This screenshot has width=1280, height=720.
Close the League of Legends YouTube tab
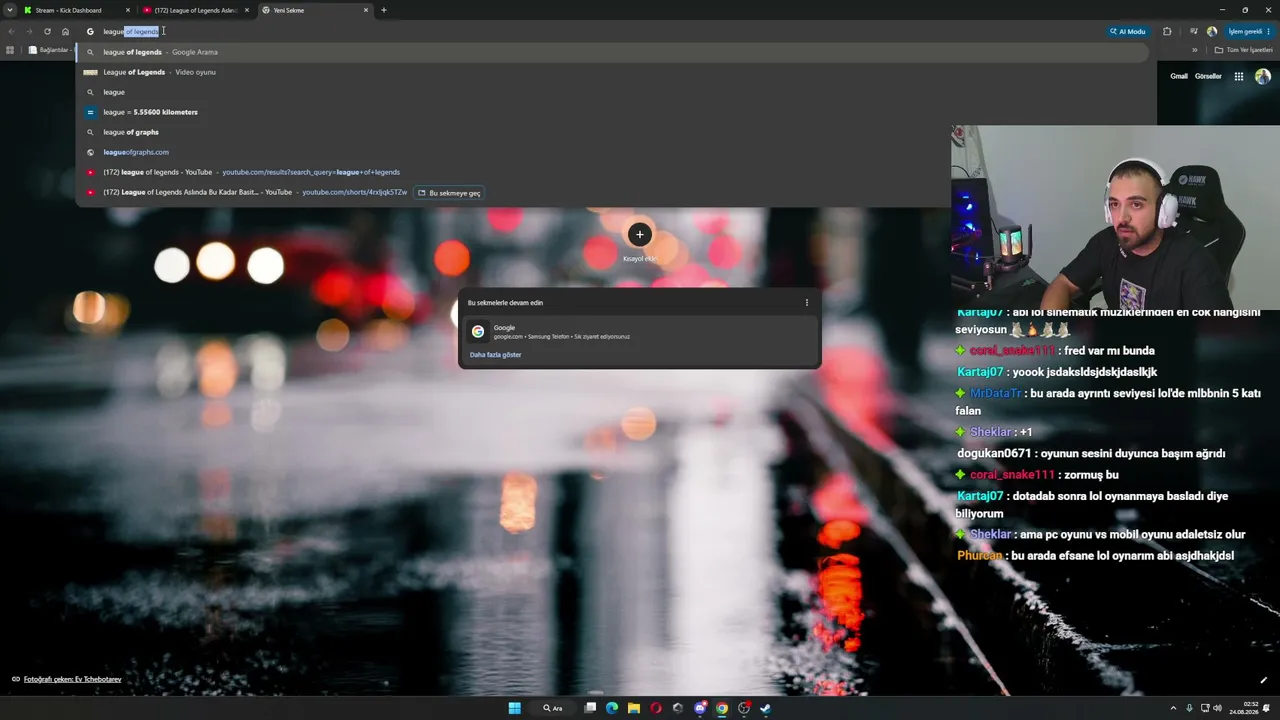click(247, 10)
